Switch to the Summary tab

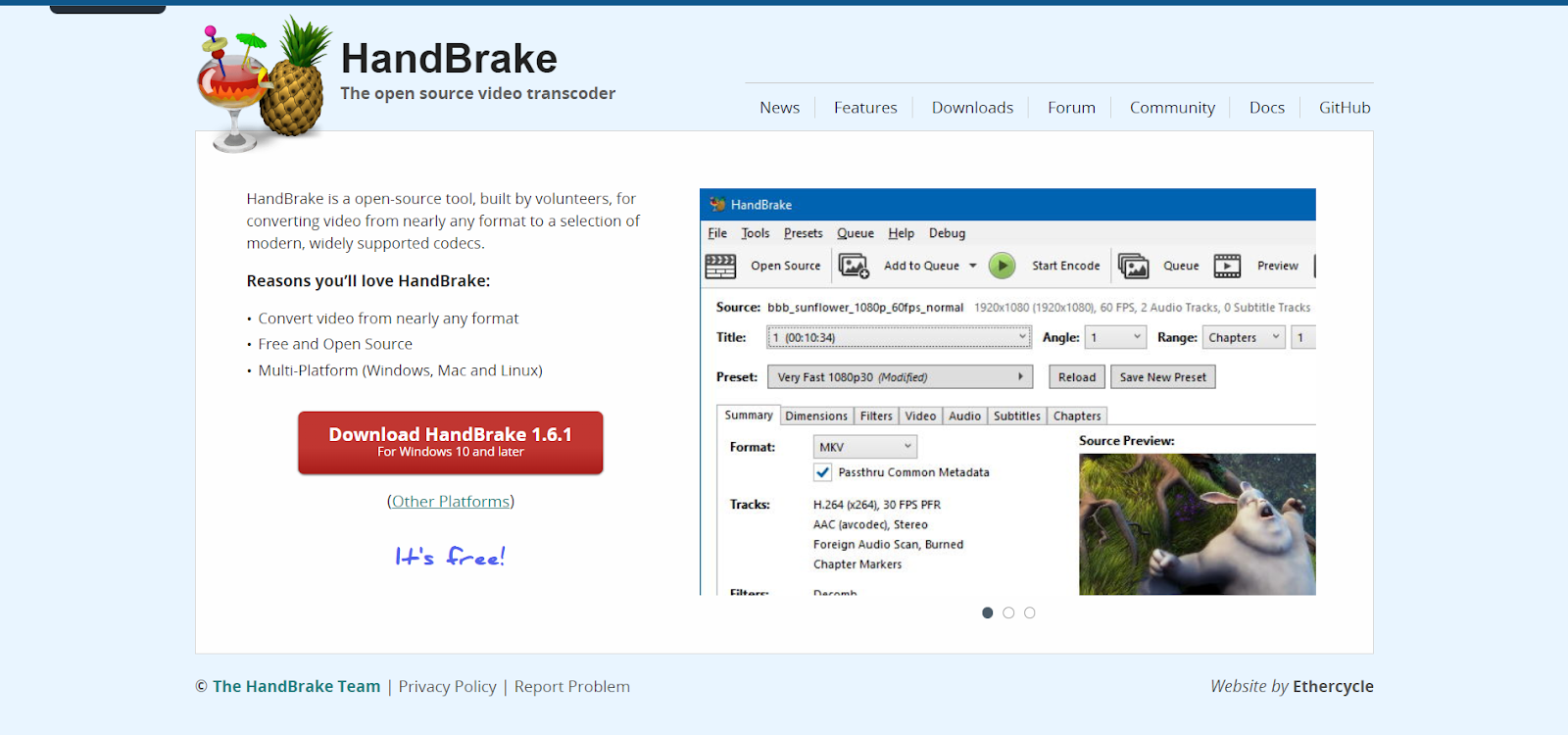749,416
